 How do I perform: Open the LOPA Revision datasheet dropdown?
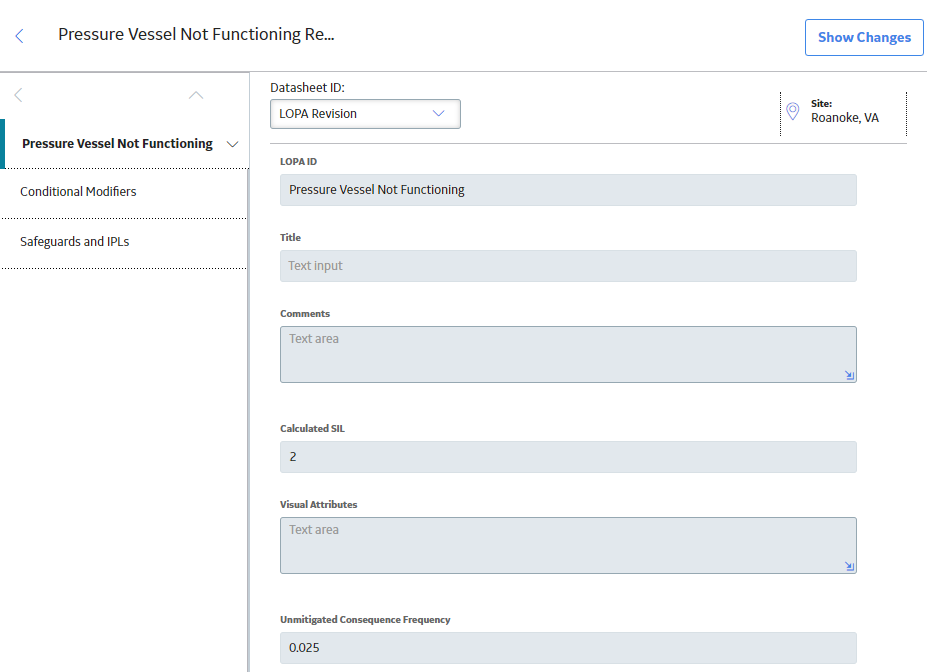pyautogui.click(x=365, y=114)
